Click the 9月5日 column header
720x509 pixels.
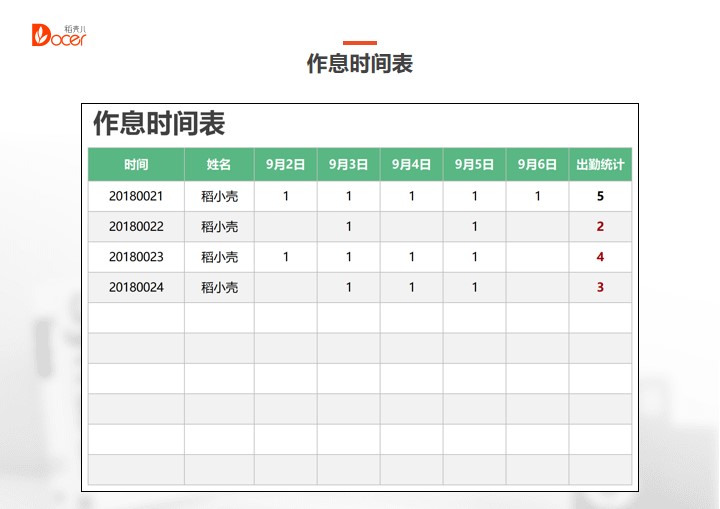(474, 165)
